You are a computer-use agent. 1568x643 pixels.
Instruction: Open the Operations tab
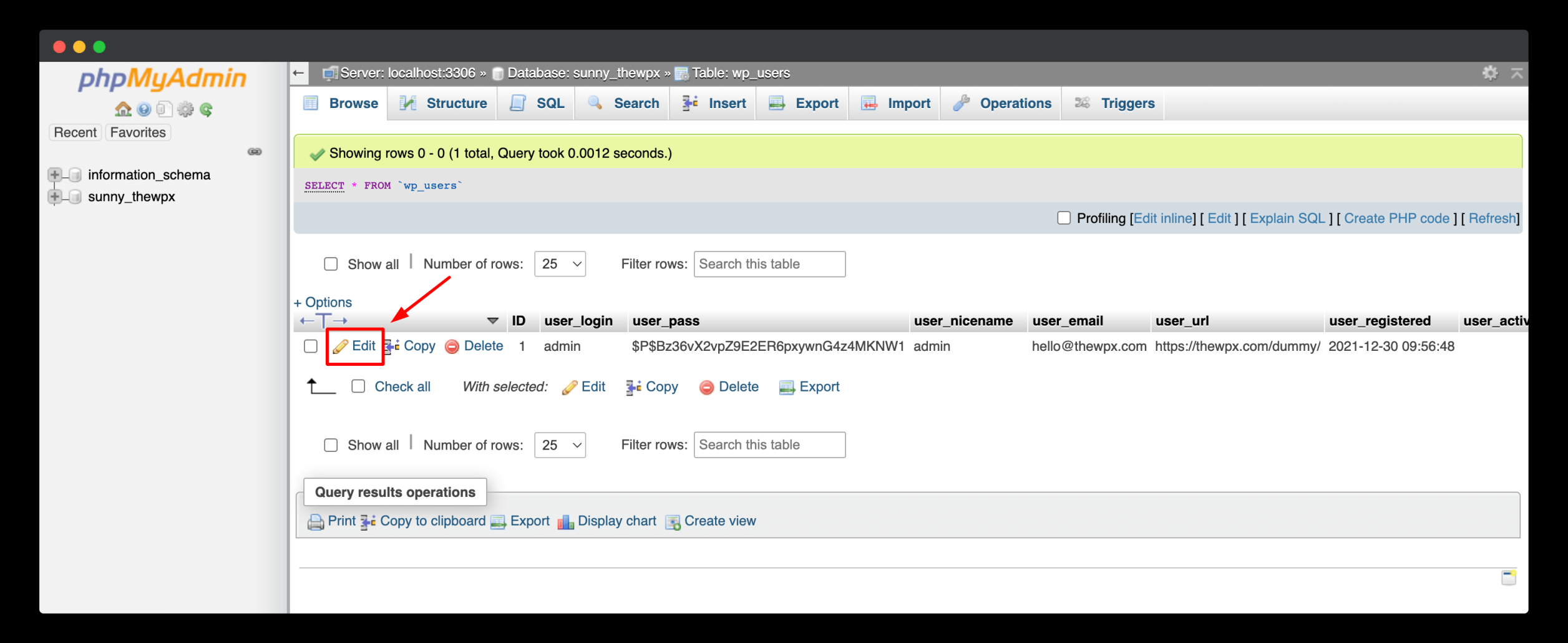click(1002, 104)
